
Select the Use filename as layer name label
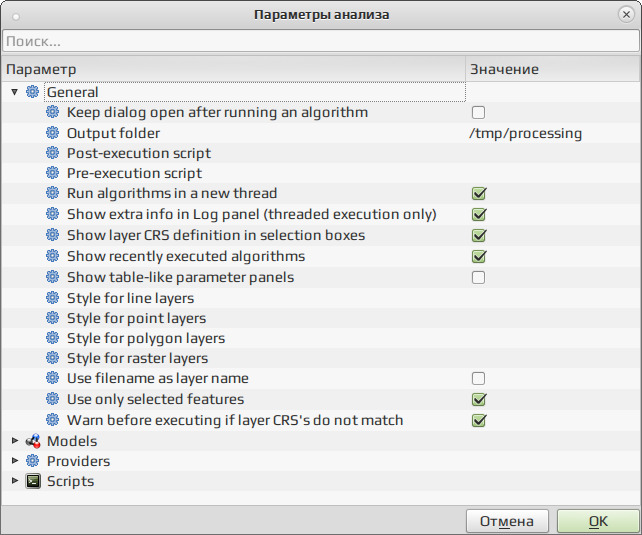pyautogui.click(x=158, y=378)
